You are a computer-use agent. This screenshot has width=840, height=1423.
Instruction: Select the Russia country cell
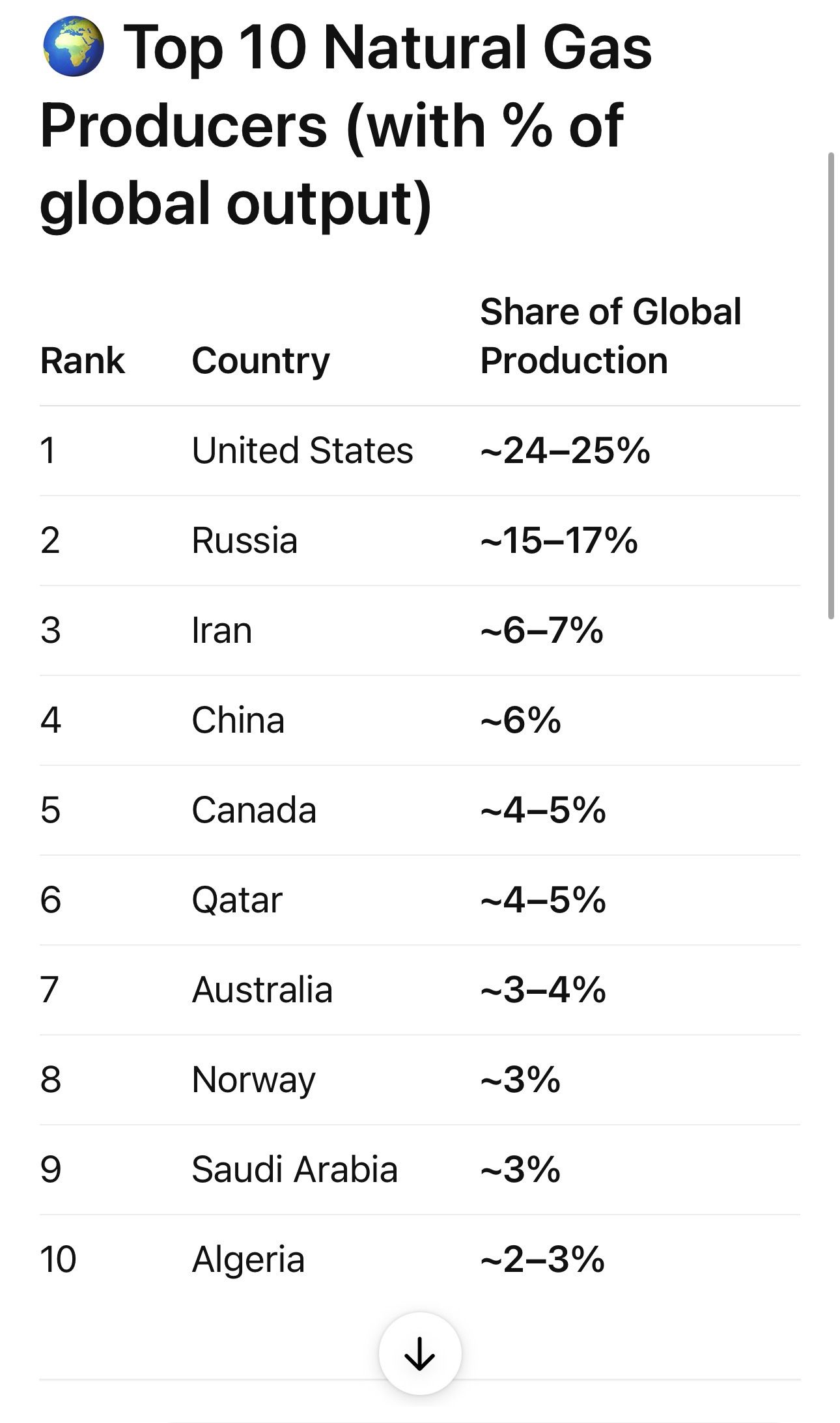244,540
